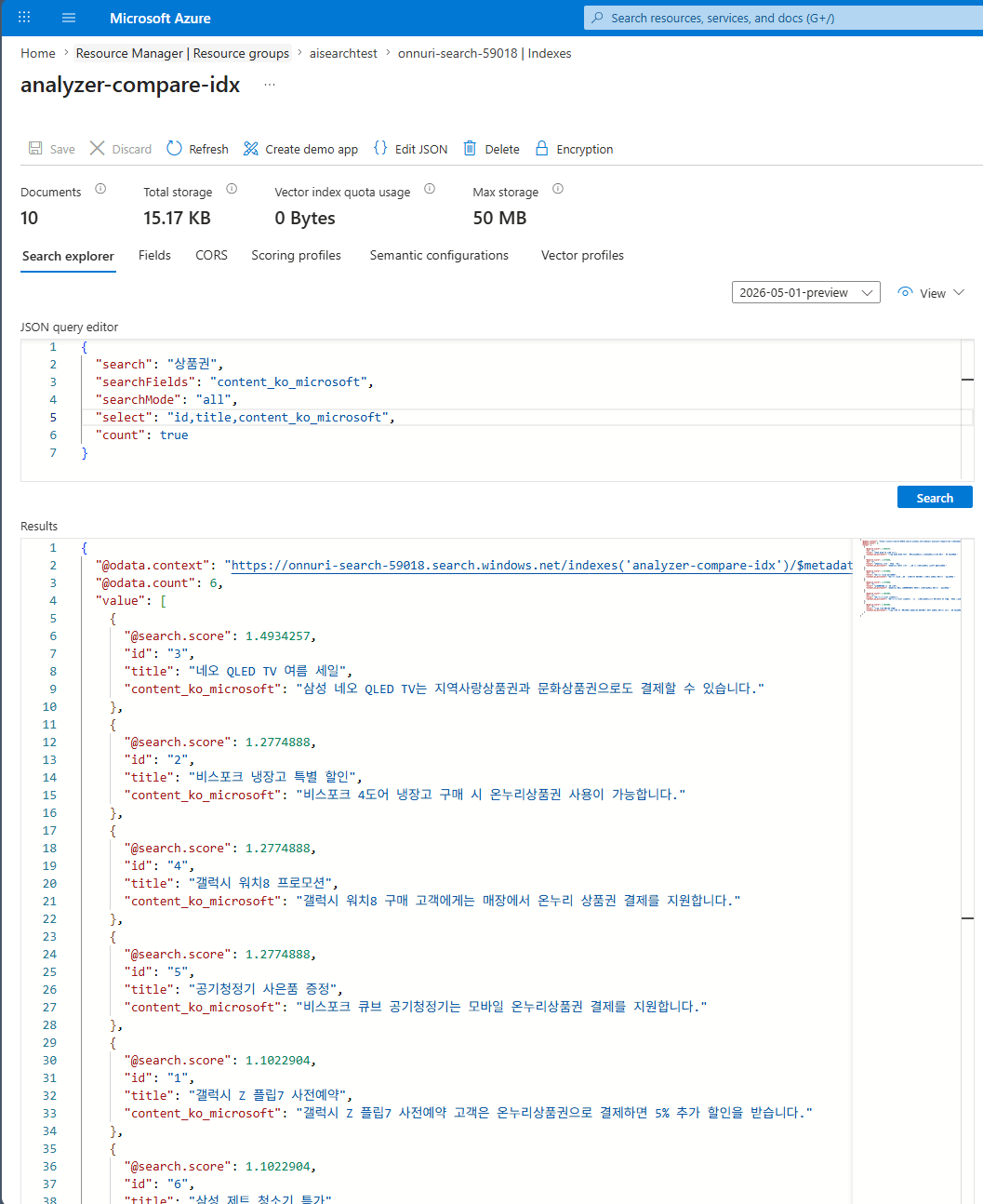The height and width of the screenshot is (1204, 983).
Task: Click the results minimap thumbnail
Action: click(910, 577)
